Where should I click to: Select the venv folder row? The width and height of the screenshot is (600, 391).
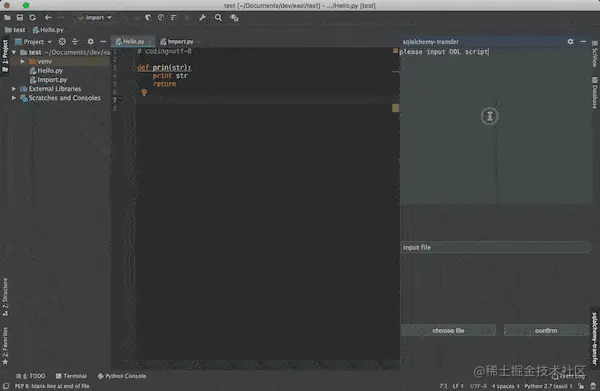60,61
